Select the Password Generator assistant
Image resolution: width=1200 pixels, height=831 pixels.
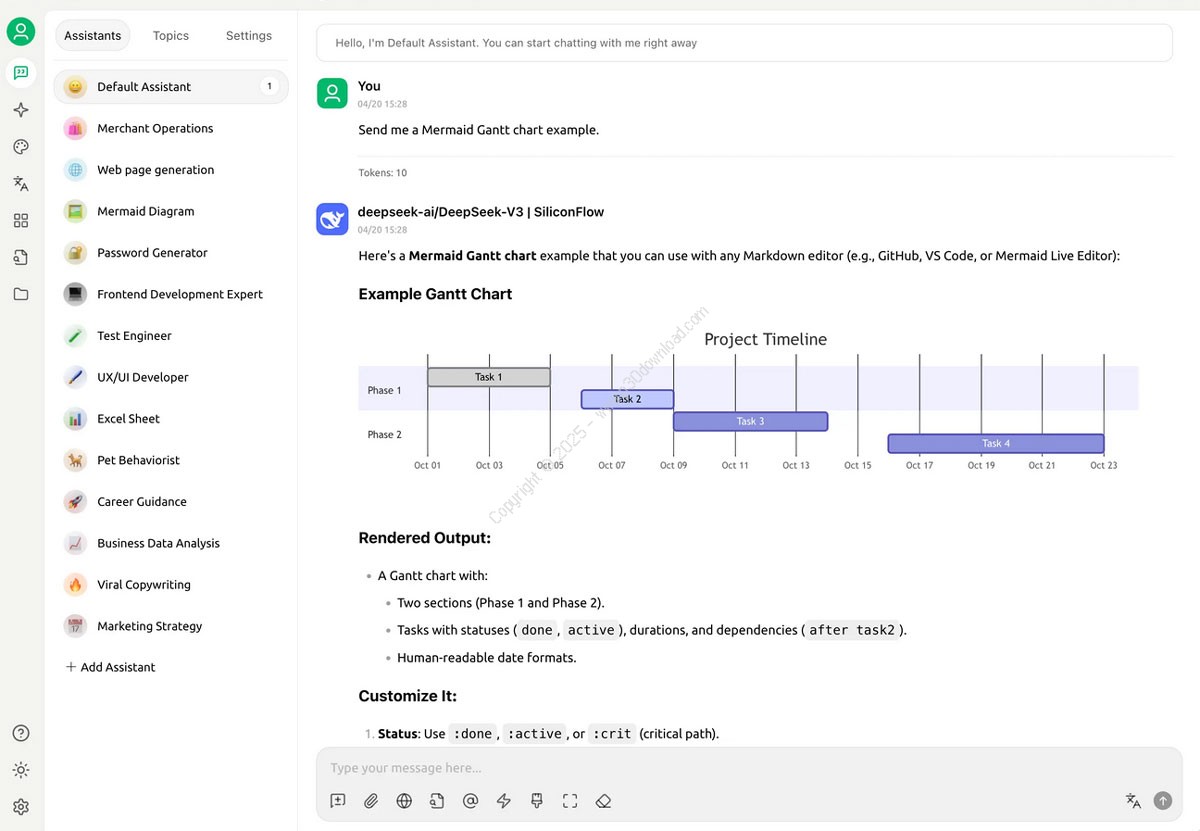coord(171,253)
